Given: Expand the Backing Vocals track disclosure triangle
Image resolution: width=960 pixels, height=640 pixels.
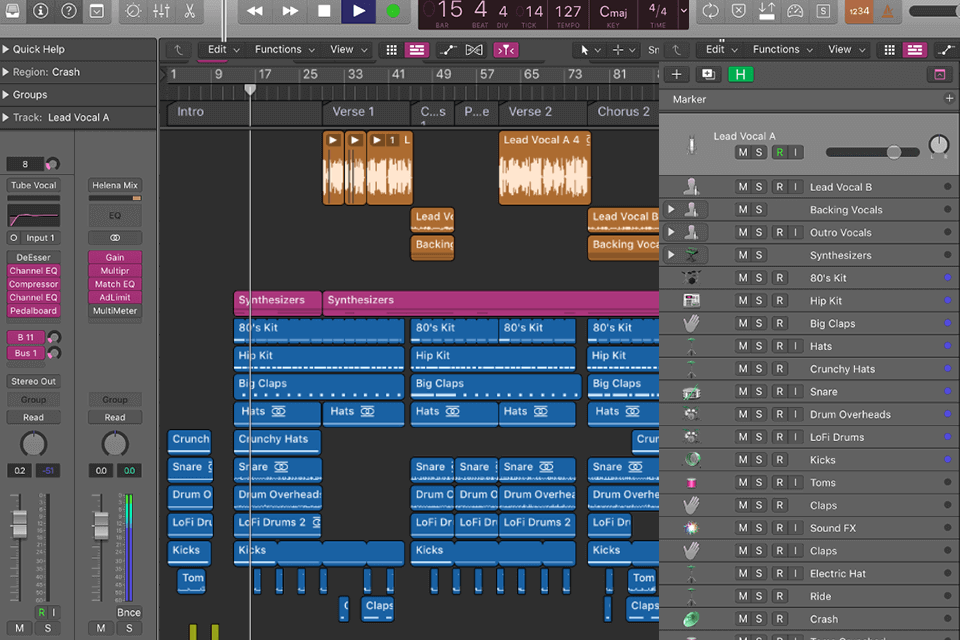Looking at the screenshot, I should click(671, 210).
